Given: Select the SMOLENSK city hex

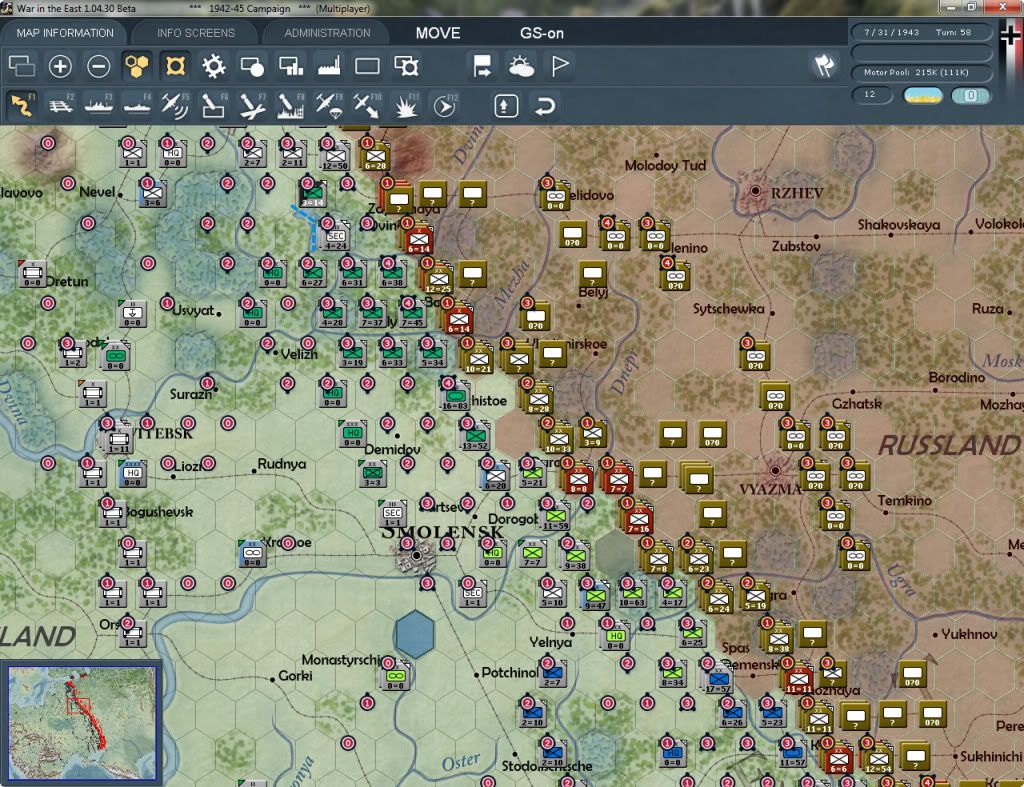Looking at the screenshot, I should [x=416, y=556].
